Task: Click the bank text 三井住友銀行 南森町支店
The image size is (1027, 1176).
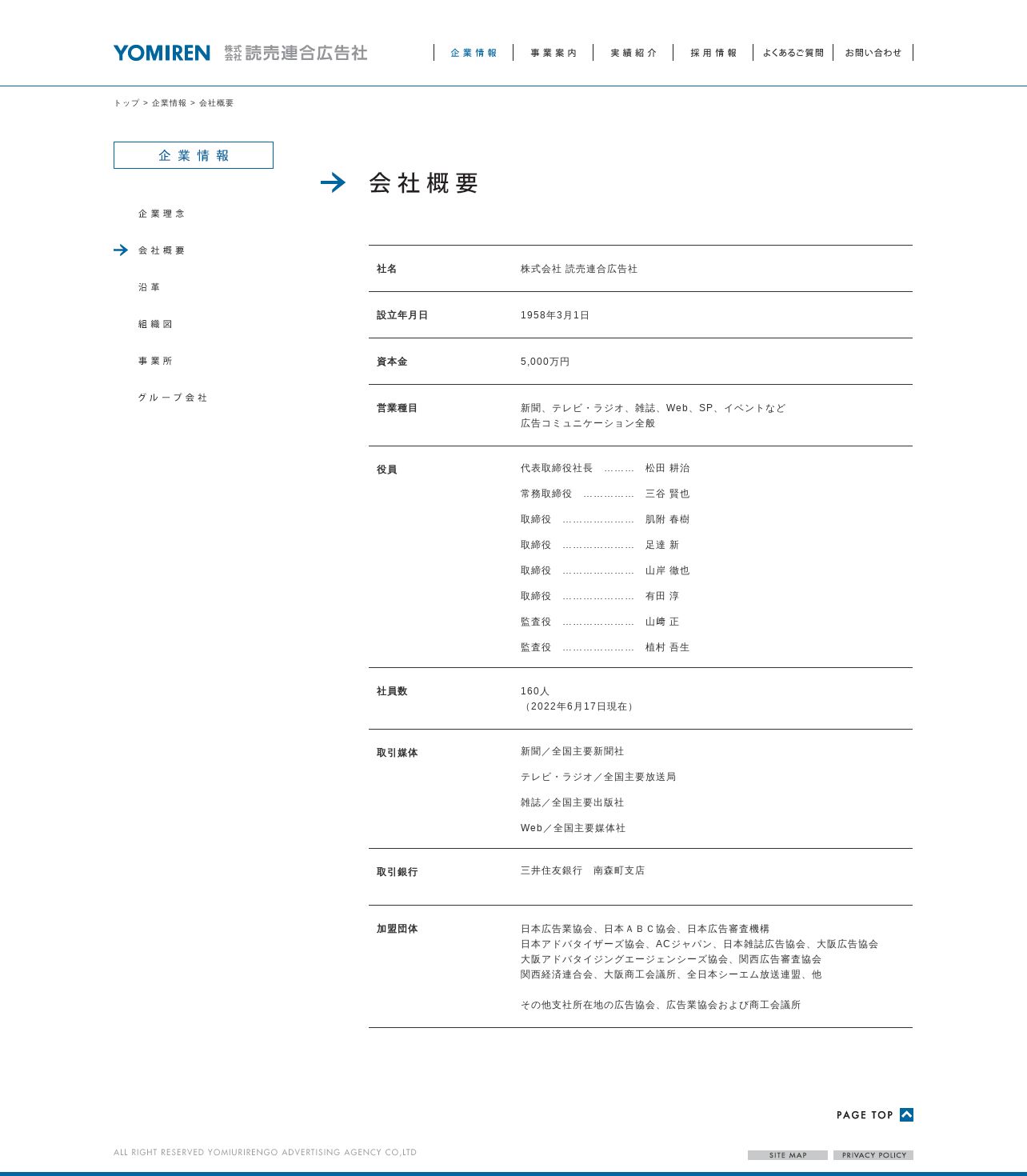Action: point(583,870)
